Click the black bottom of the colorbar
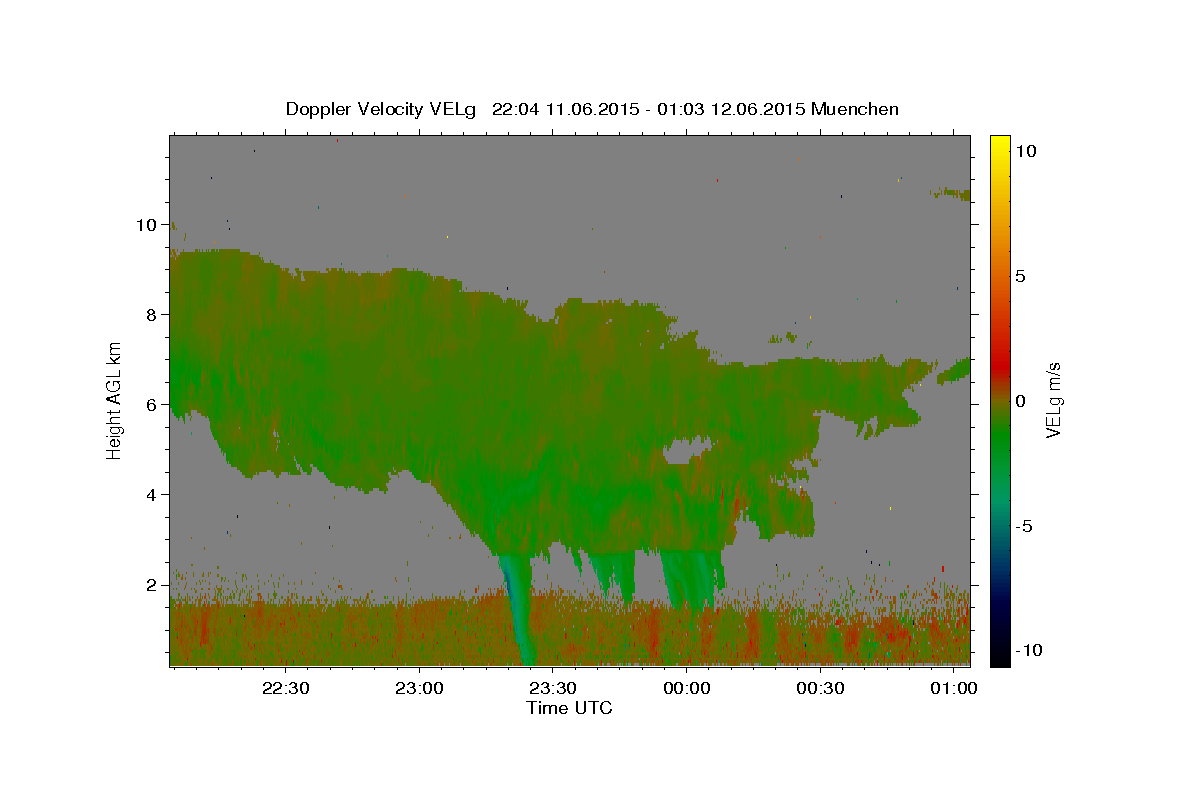The width and height of the screenshot is (1200, 800). click(x=999, y=656)
